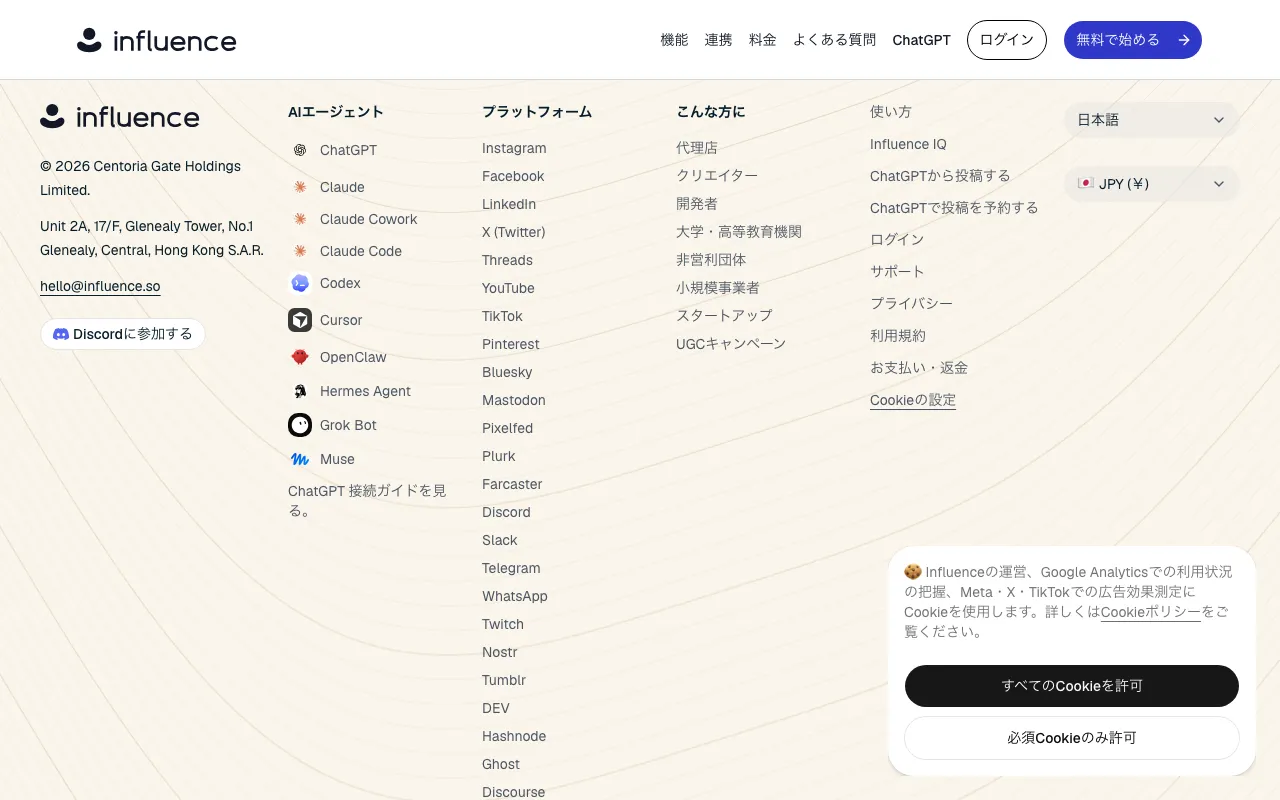Click the ChatGPT icon in AI agents list

point(300,150)
